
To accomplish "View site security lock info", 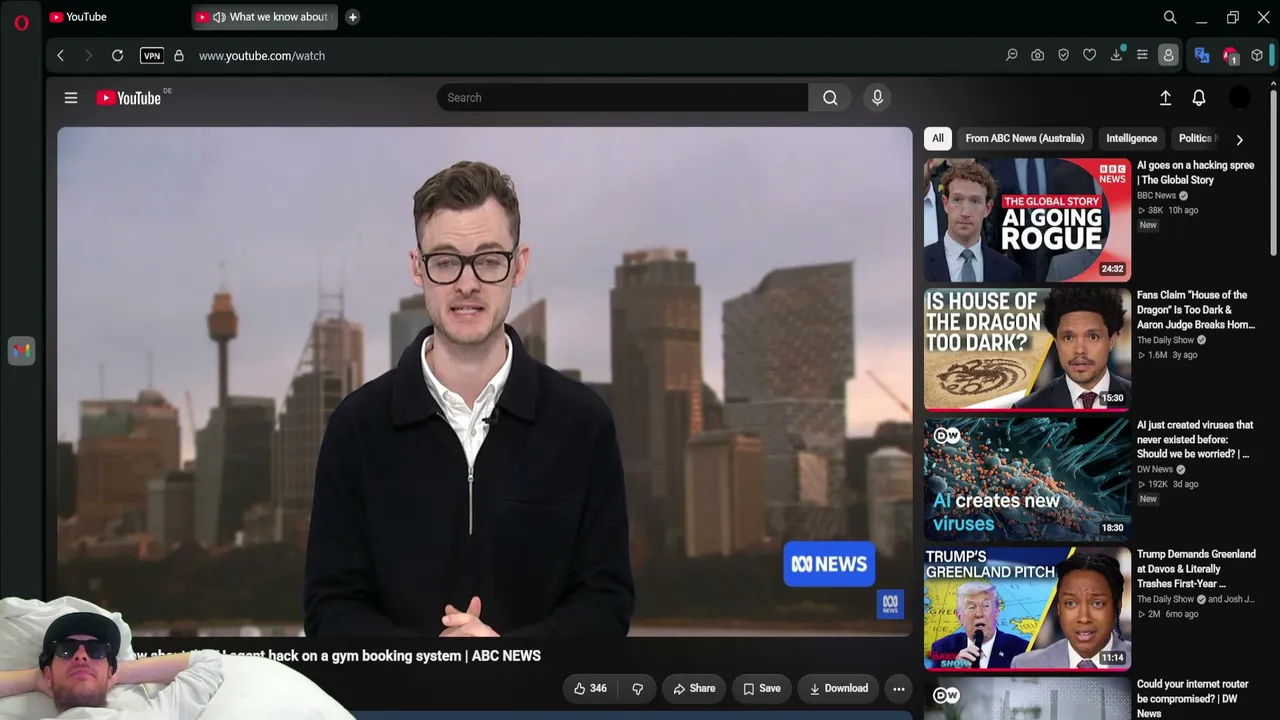I will pos(179,56).
